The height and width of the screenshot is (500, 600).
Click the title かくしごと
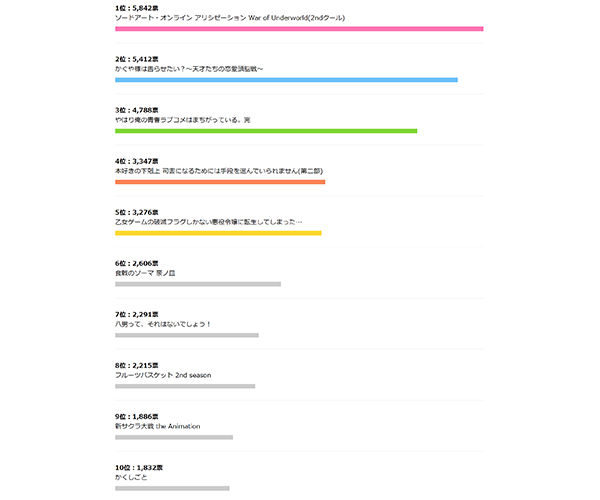pyautogui.click(x=133, y=477)
